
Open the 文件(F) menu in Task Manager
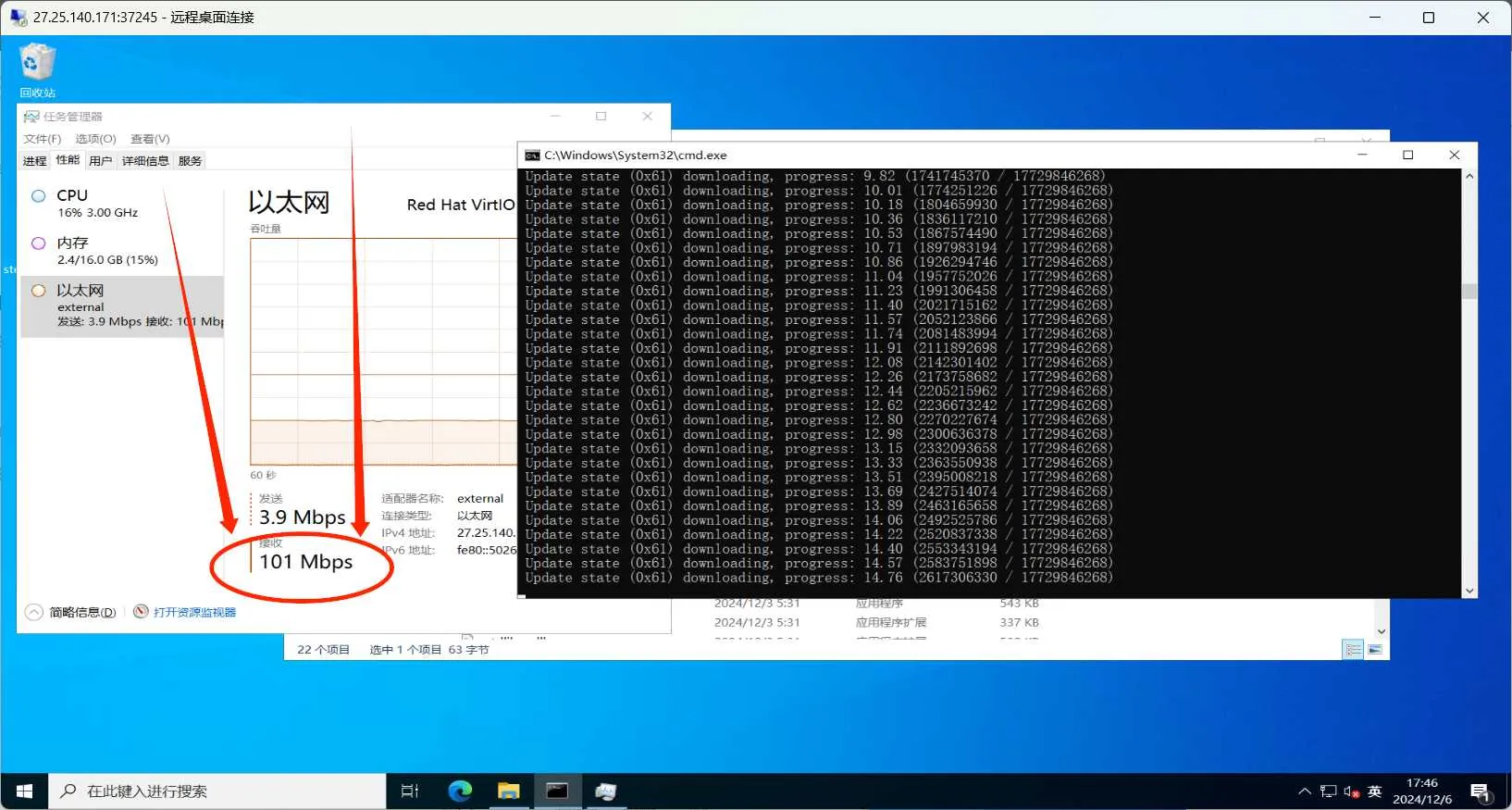coord(43,139)
